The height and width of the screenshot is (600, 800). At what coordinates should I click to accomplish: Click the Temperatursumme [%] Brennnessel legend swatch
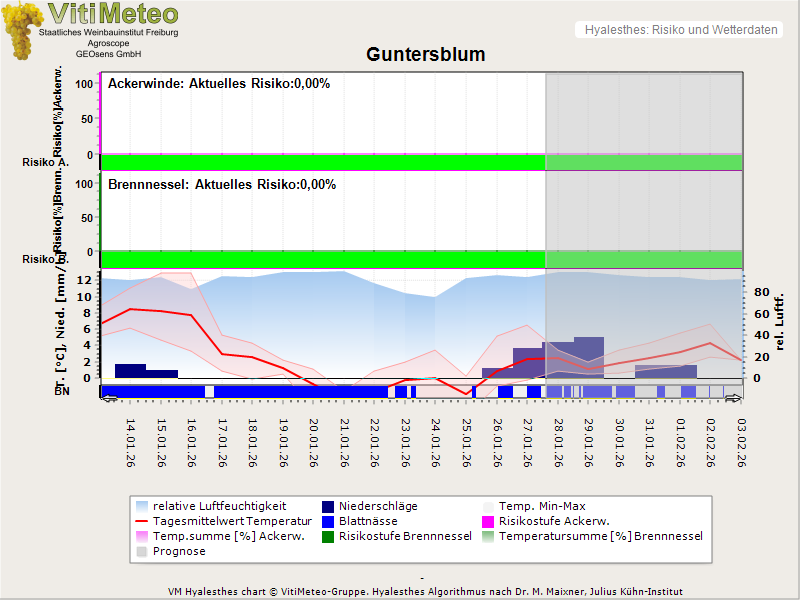(x=489, y=536)
